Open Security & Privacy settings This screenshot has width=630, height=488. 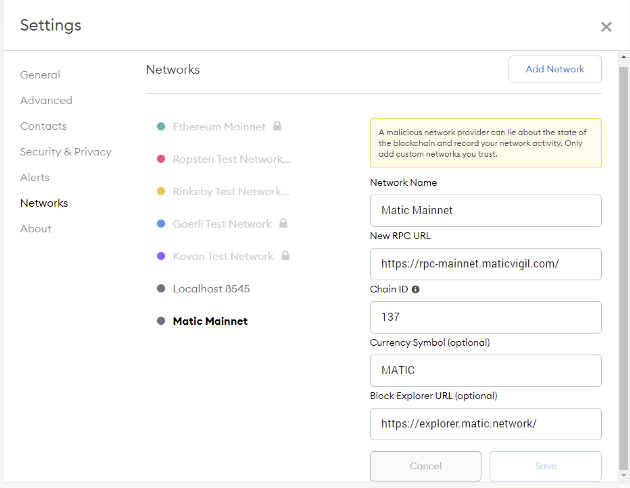(66, 152)
